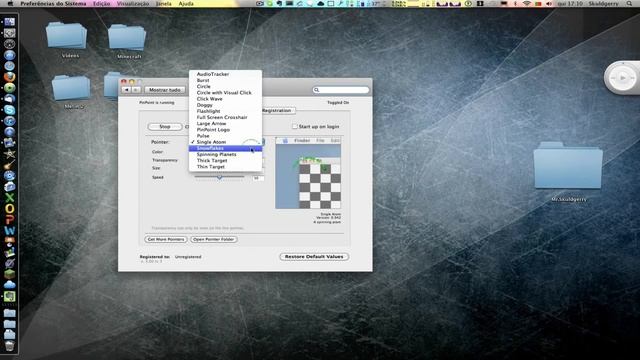The width and height of the screenshot is (640, 360).
Task: Open Finder icon in the dock
Action: tap(9, 22)
